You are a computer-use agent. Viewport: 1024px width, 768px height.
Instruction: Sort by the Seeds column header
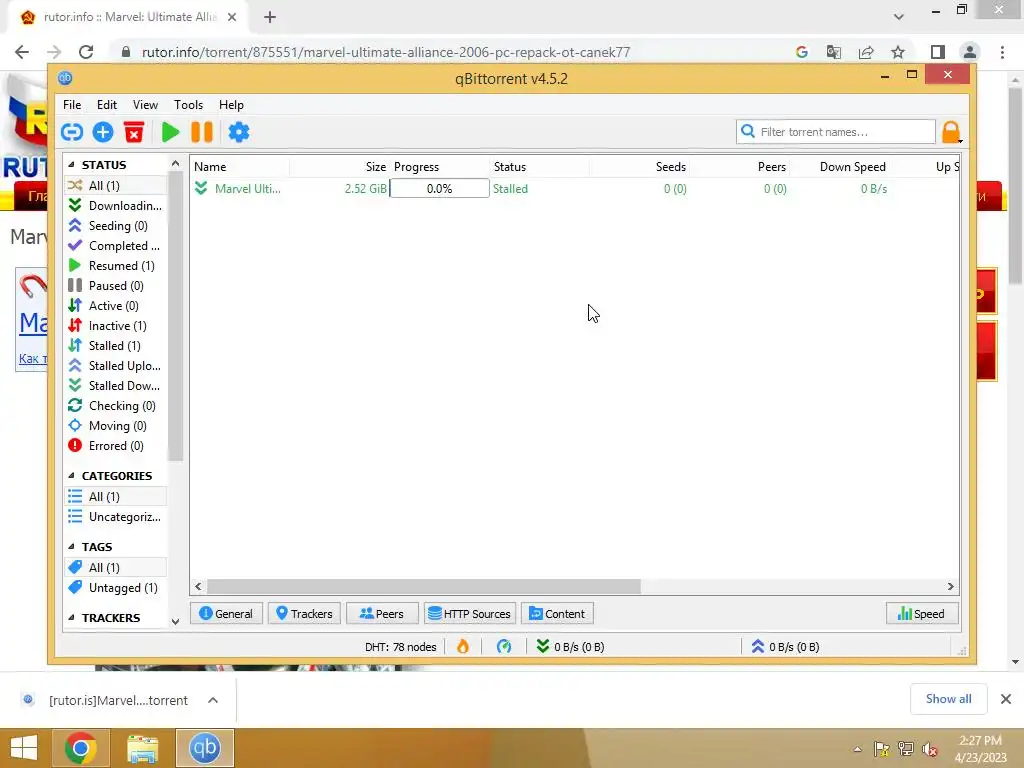639,167
